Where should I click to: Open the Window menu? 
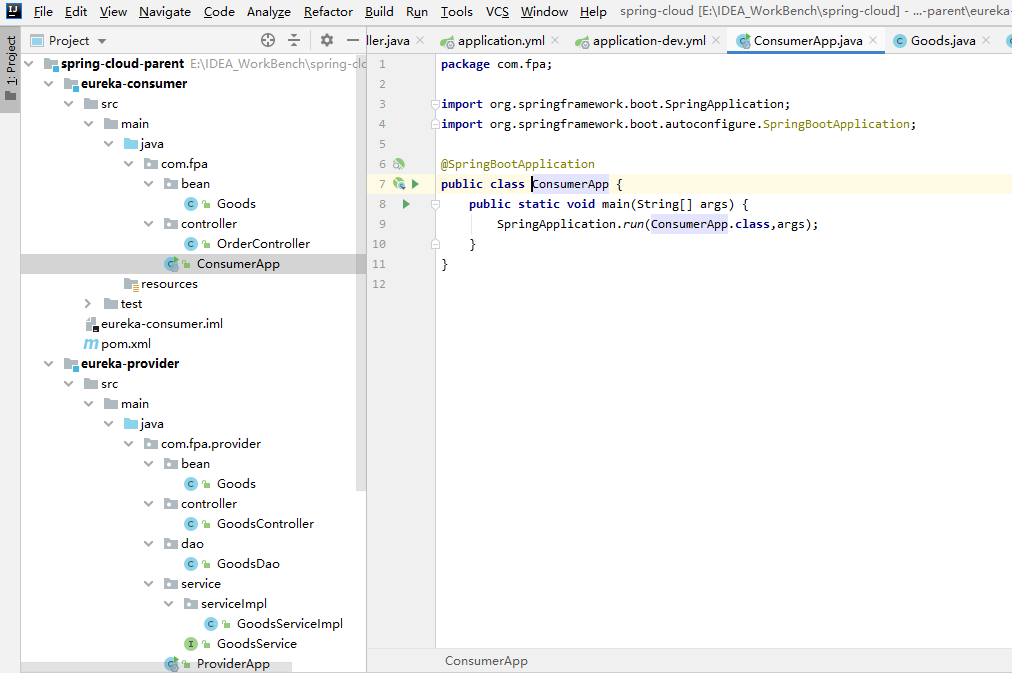(x=544, y=12)
